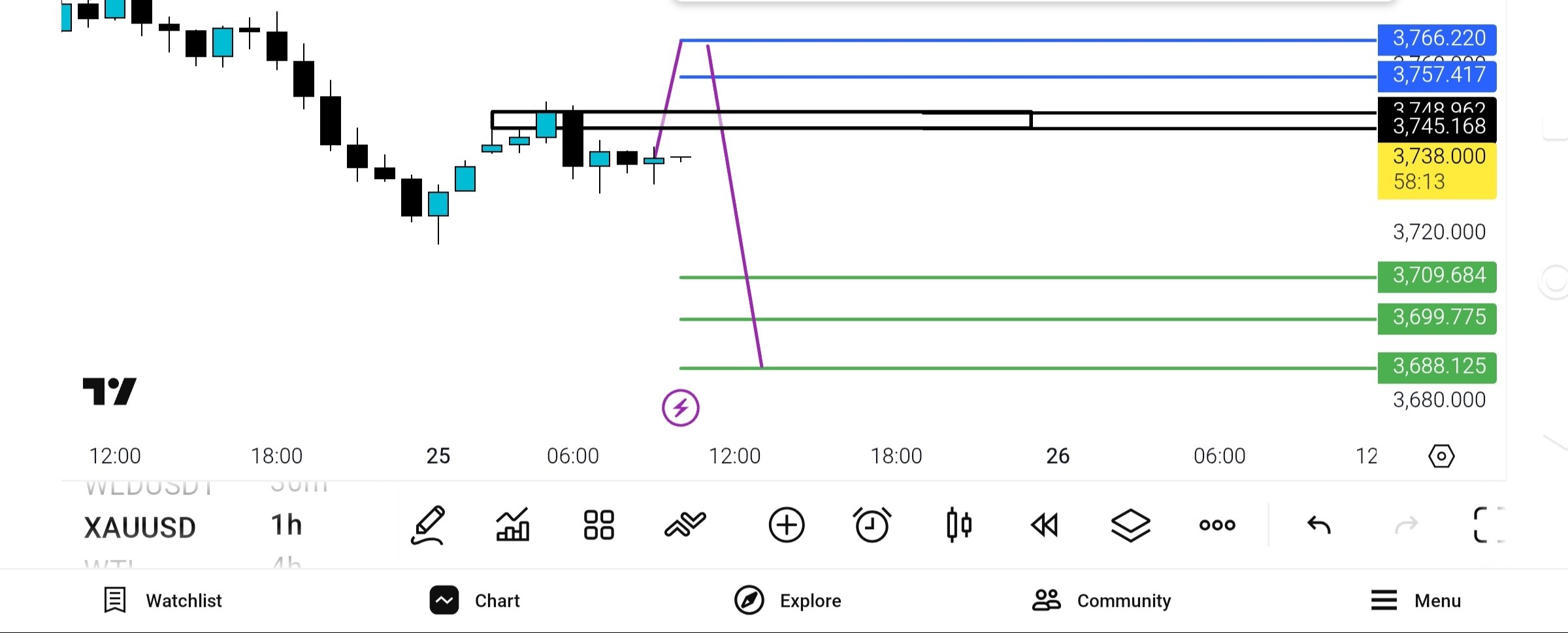The image size is (1568, 633).
Task: Change chart type with the candlestick icon
Action: click(x=958, y=525)
